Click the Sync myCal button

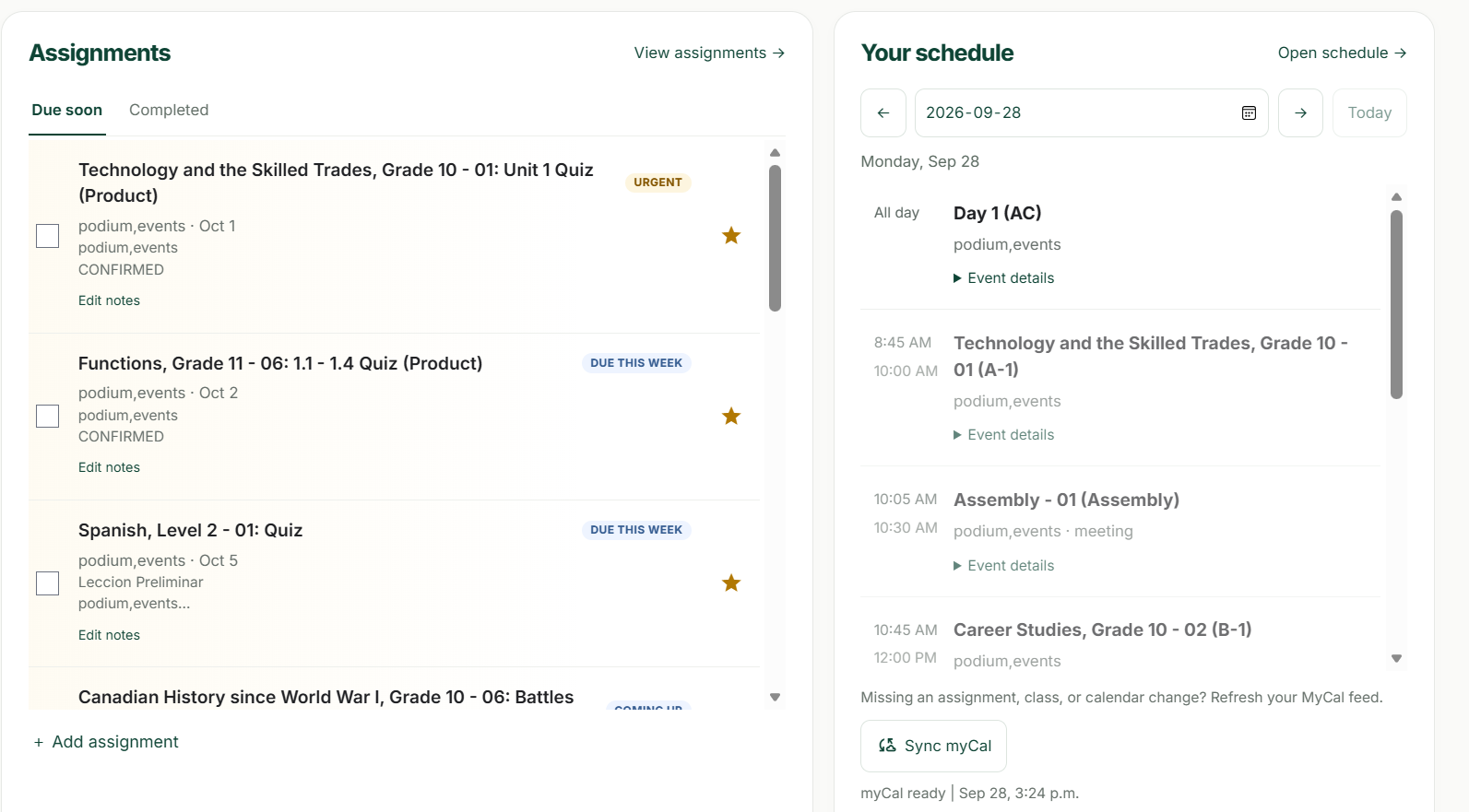(x=933, y=746)
